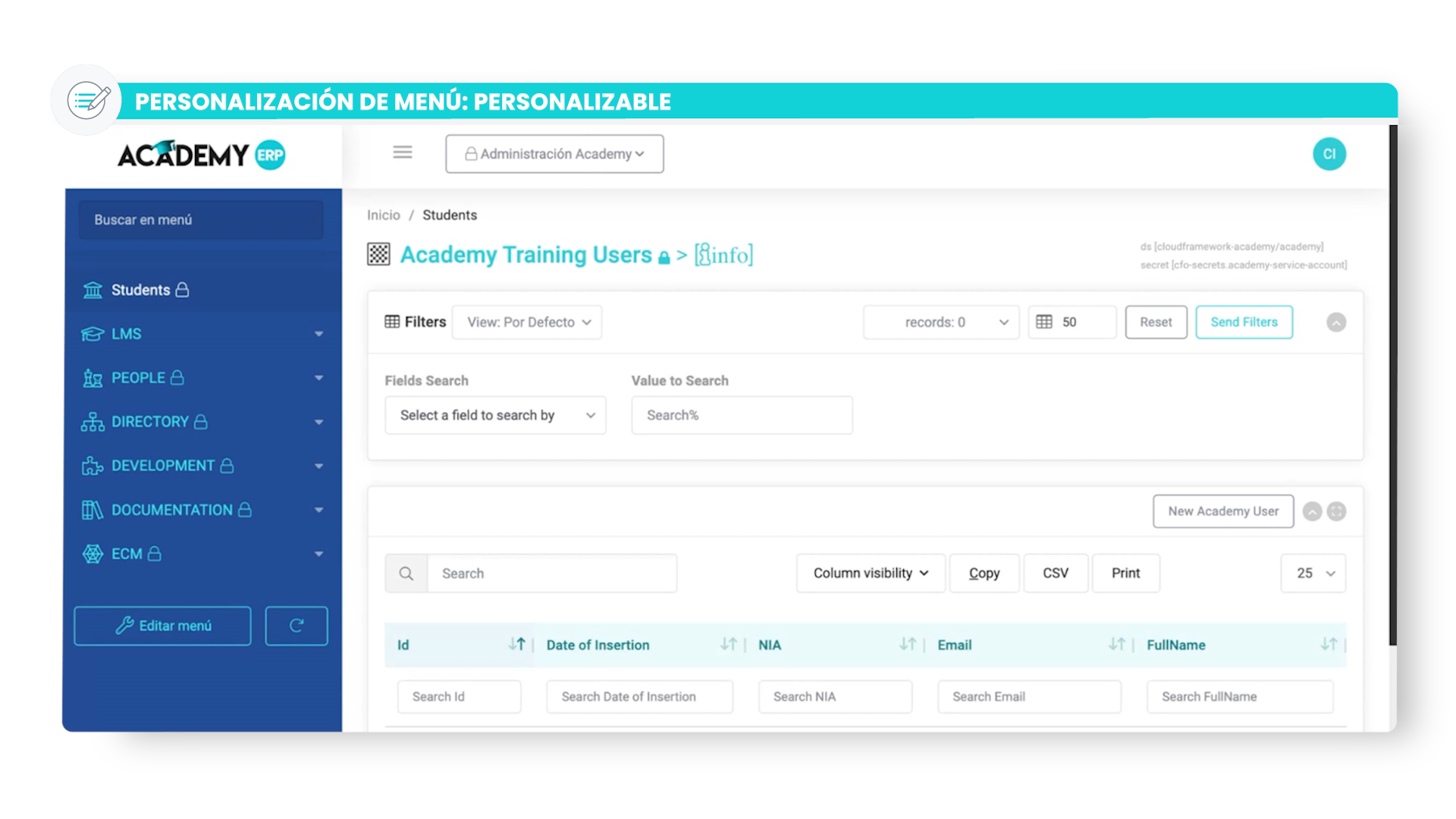The width and height of the screenshot is (1456, 819).
Task: Click the page size field showing 50
Action: 1072,322
